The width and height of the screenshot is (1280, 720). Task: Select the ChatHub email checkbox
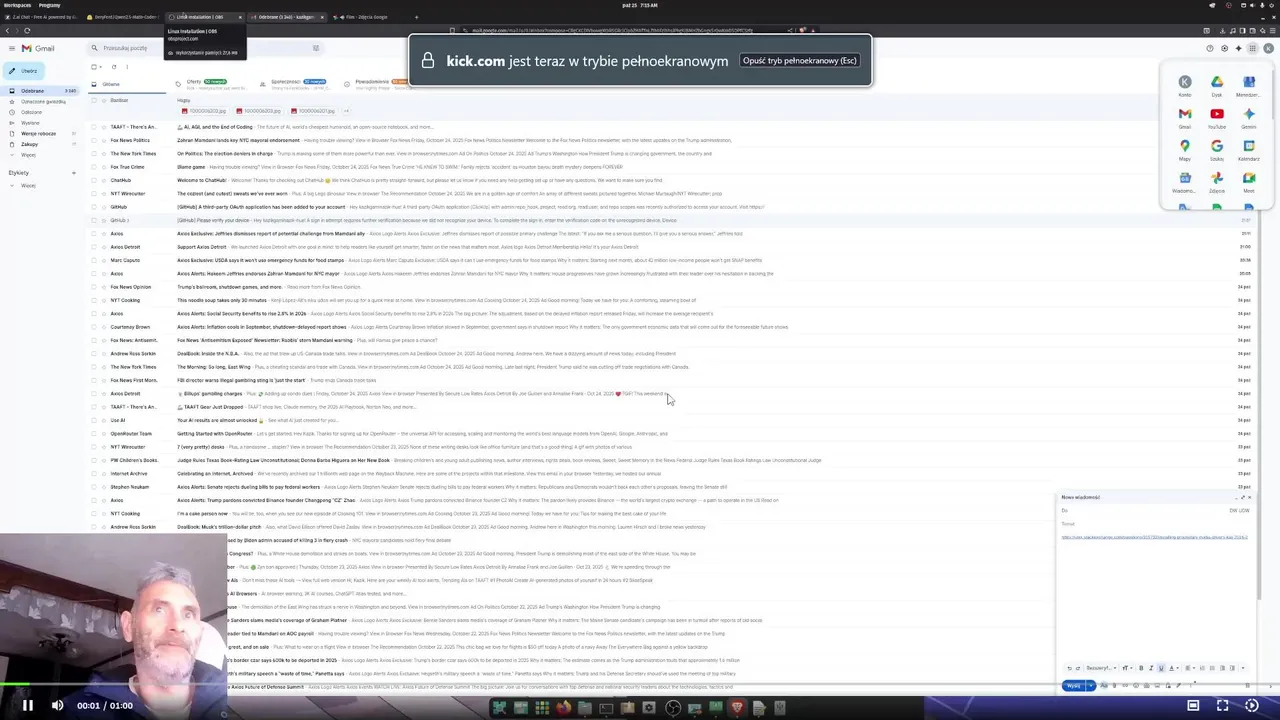point(94,180)
